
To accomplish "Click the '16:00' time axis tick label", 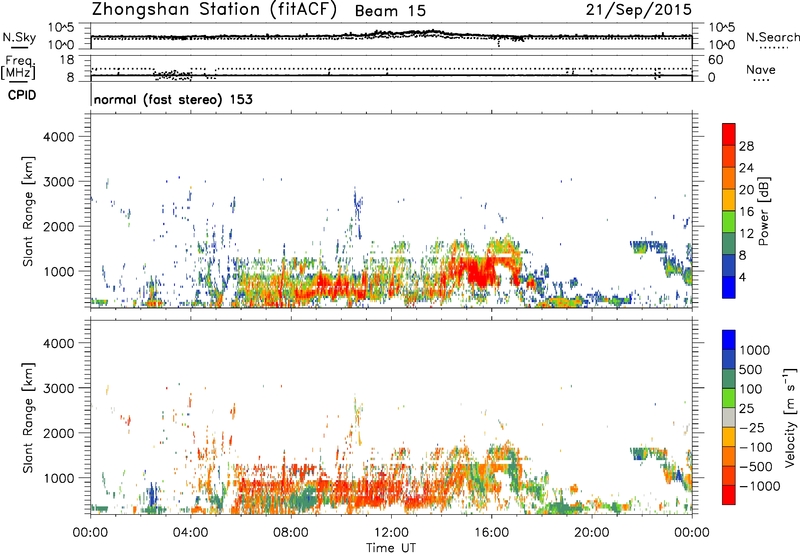I will pyautogui.click(x=491, y=533).
